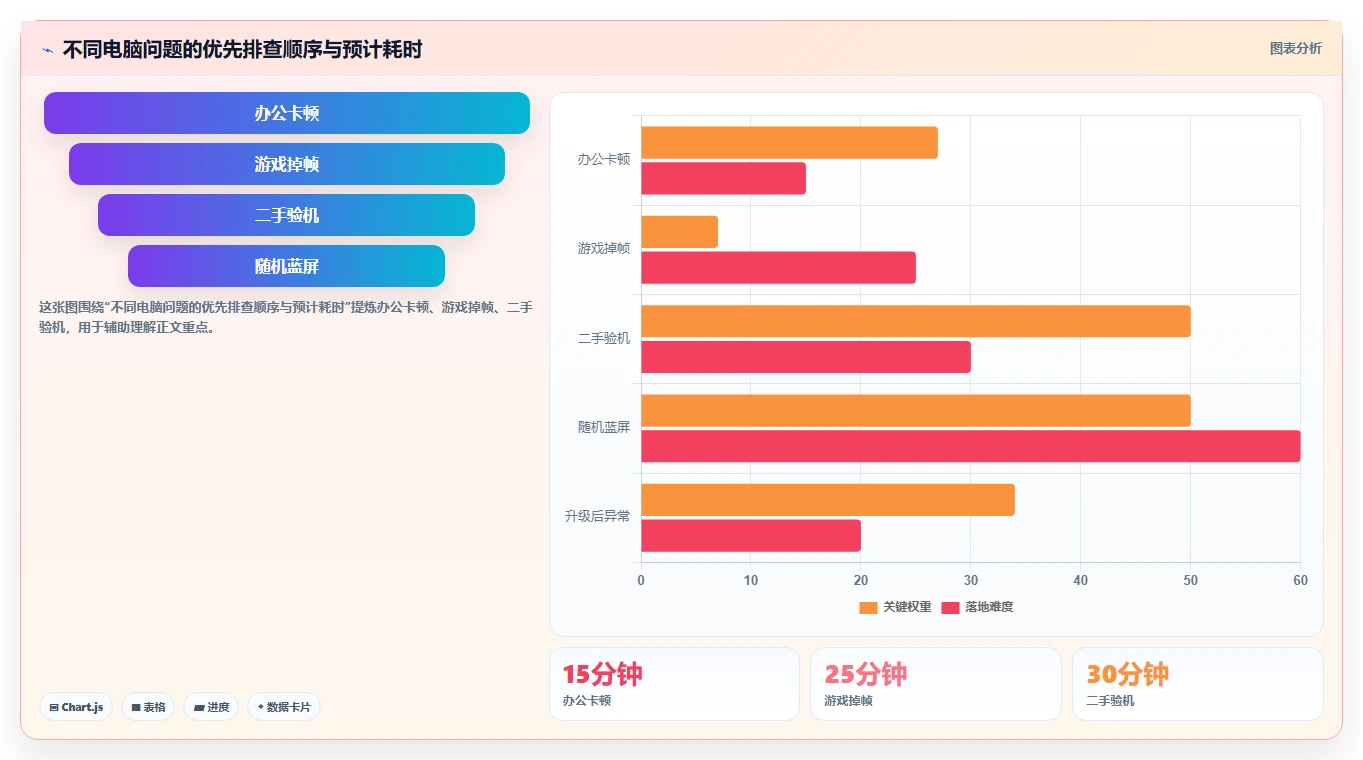1363x760 pixels.
Task: Click the orange bar for 升级后异常
Action: pos(828,500)
